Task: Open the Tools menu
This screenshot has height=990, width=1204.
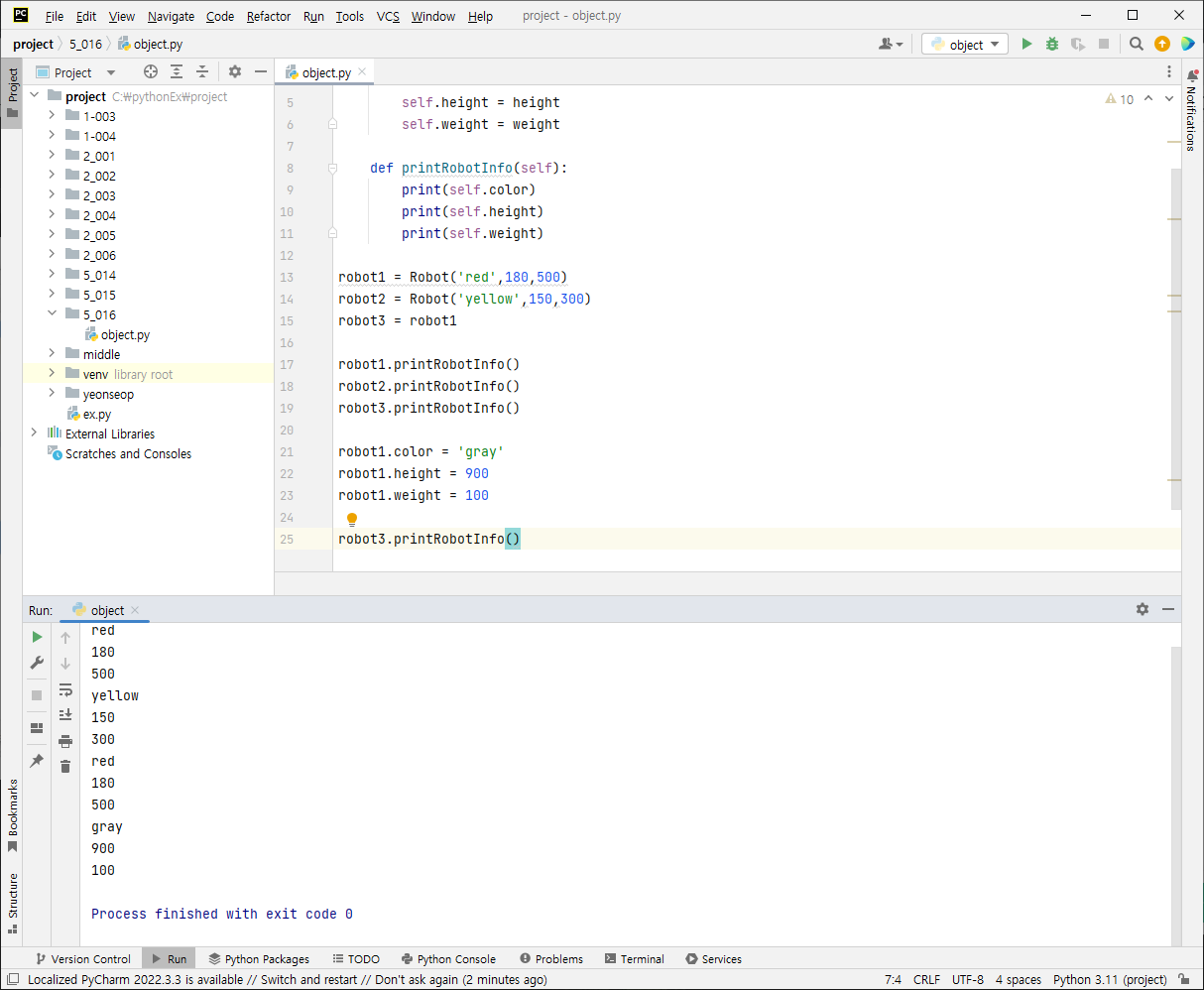Action: point(349,16)
